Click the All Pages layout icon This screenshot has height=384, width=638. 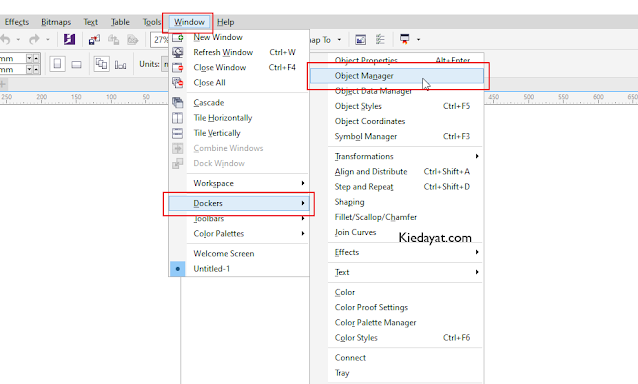click(101, 64)
